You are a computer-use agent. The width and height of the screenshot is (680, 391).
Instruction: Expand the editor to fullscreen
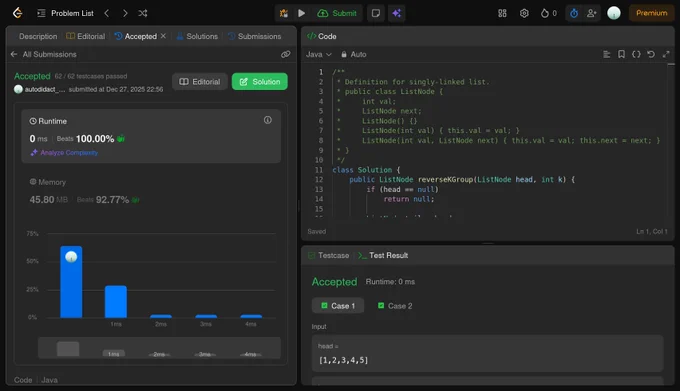[x=666, y=54]
